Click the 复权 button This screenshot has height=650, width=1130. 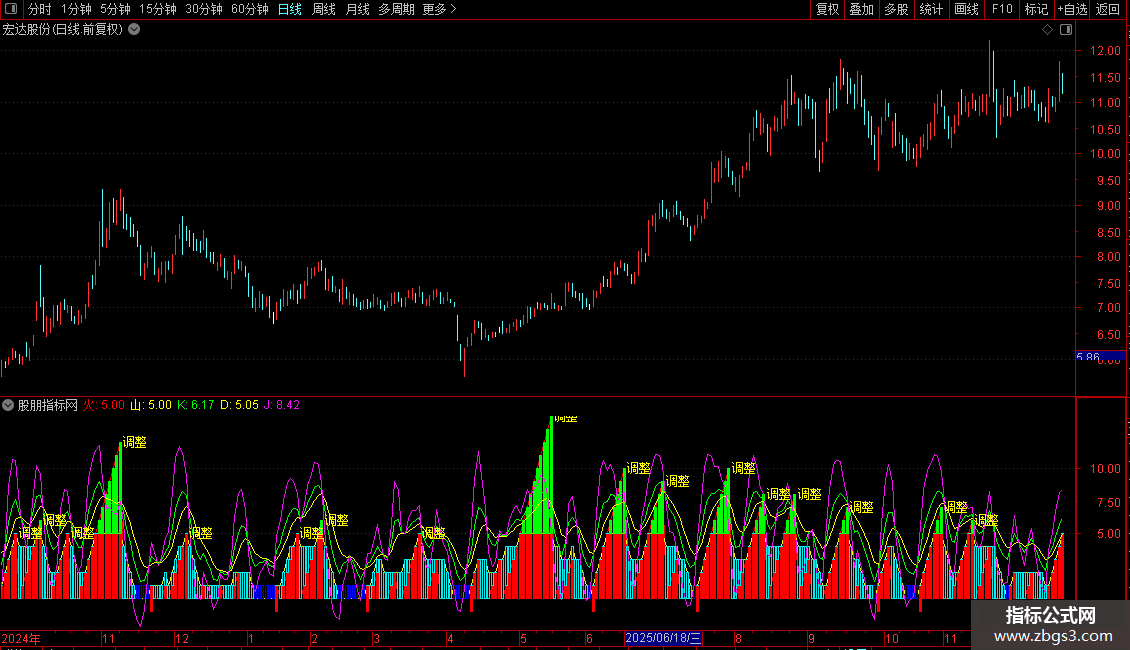(827, 9)
